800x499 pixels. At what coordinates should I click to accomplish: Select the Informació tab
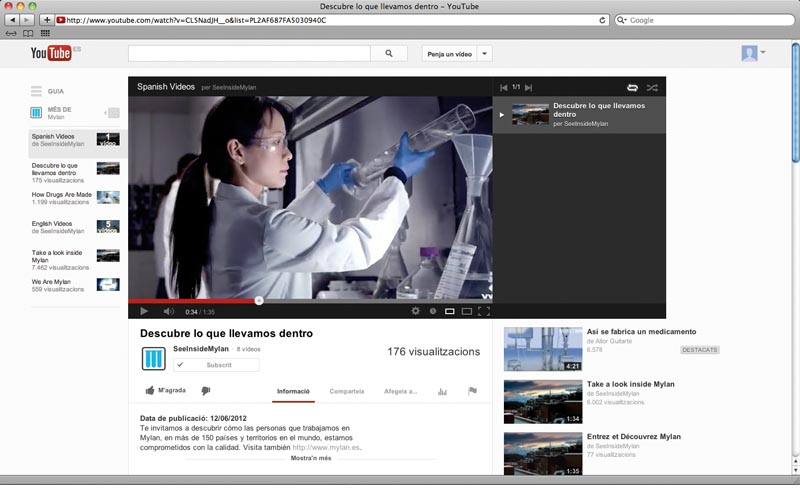tap(293, 391)
